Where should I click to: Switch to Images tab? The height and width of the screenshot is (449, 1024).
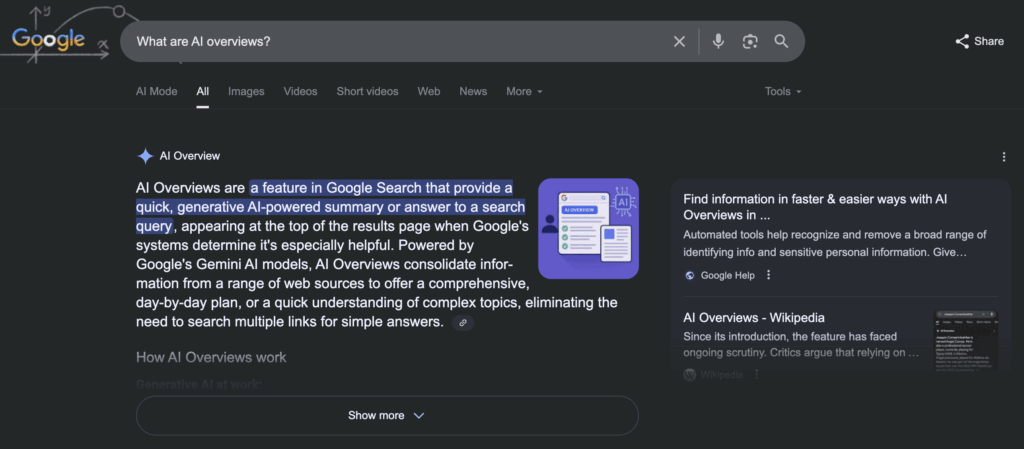pyautogui.click(x=246, y=91)
